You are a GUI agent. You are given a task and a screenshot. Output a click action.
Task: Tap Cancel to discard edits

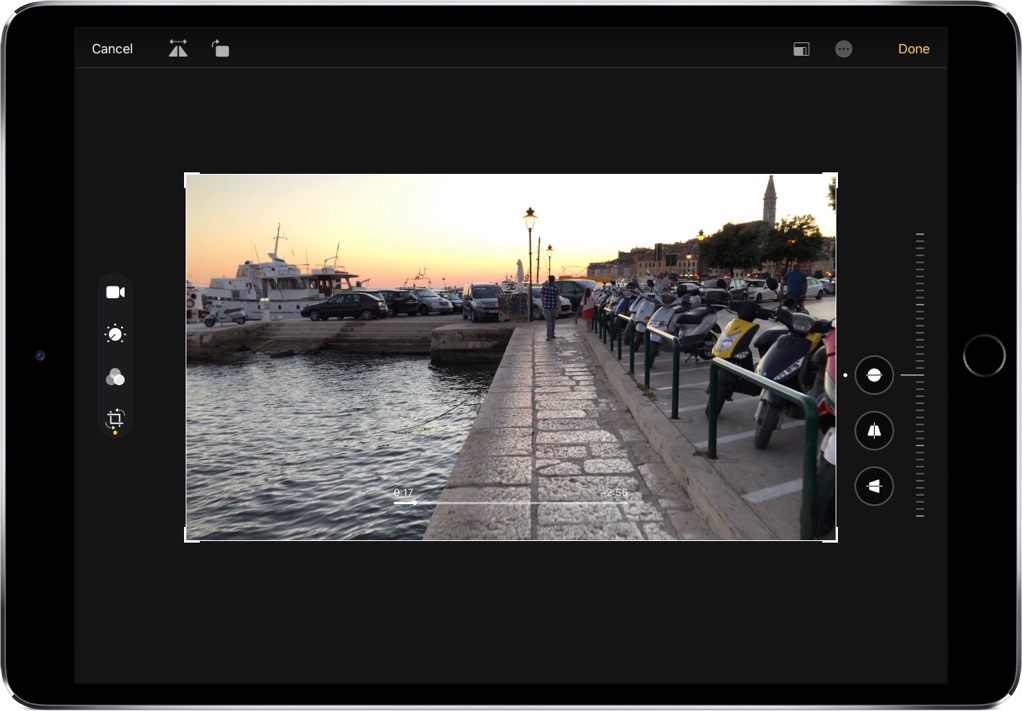tap(112, 48)
